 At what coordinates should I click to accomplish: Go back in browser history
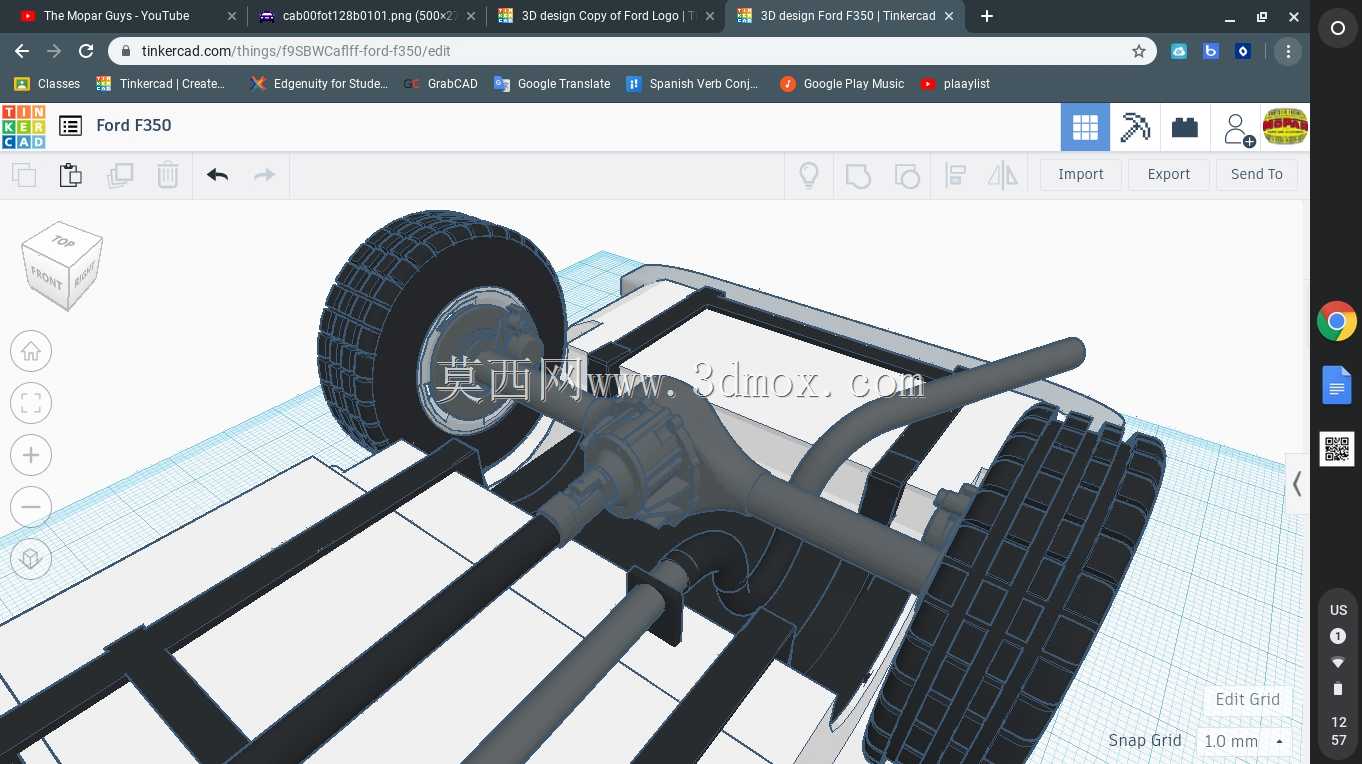click(22, 51)
